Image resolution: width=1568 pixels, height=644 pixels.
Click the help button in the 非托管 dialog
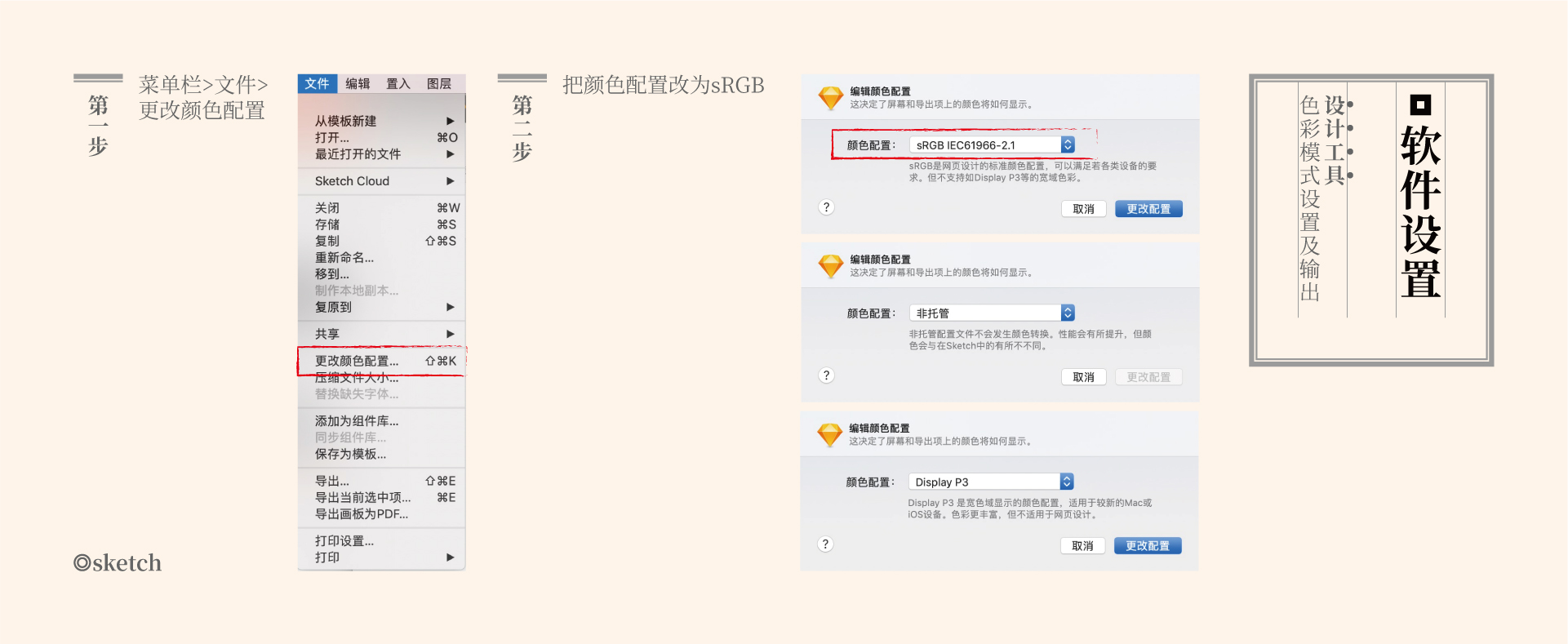tap(826, 375)
